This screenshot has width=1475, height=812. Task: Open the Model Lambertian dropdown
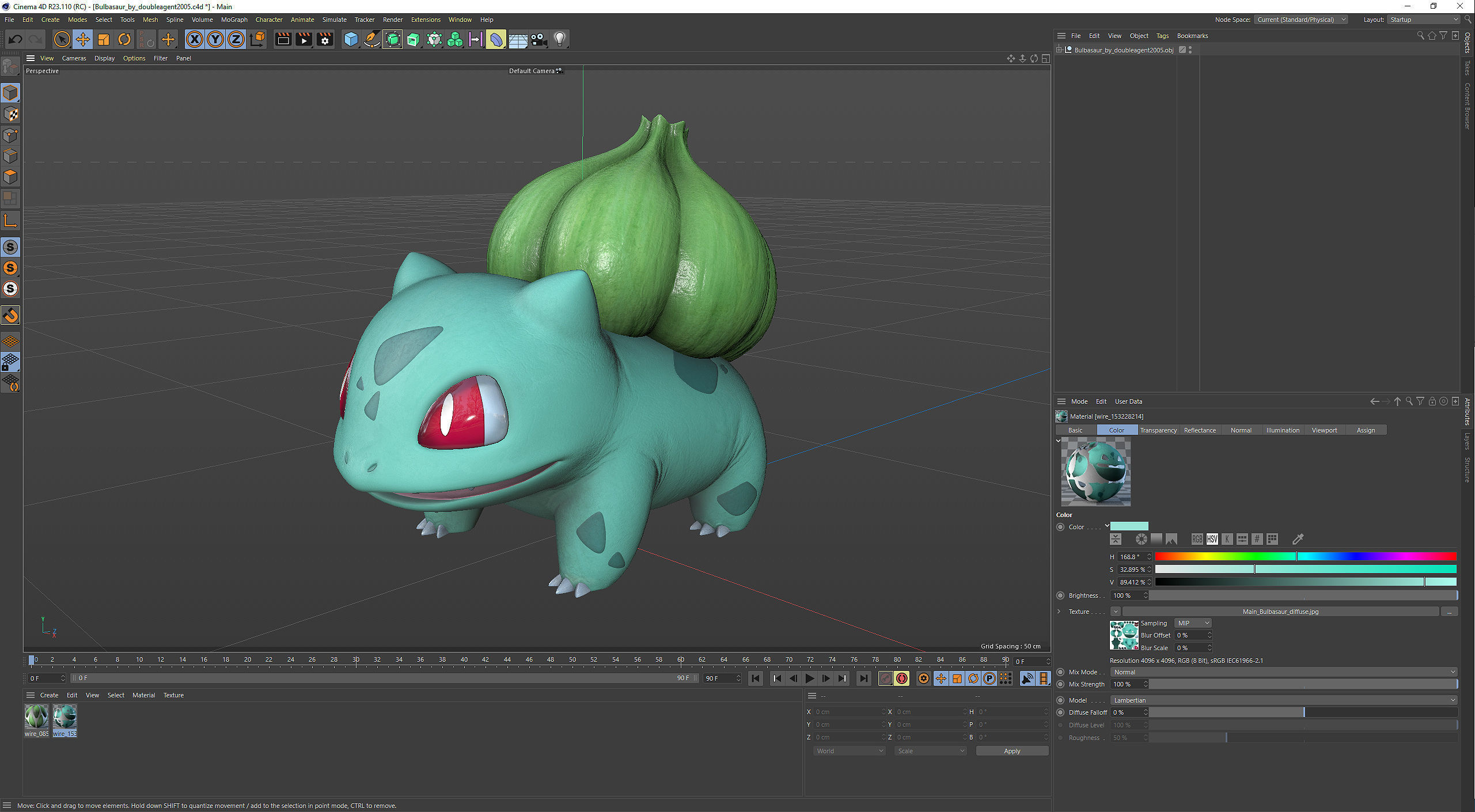pos(1284,700)
